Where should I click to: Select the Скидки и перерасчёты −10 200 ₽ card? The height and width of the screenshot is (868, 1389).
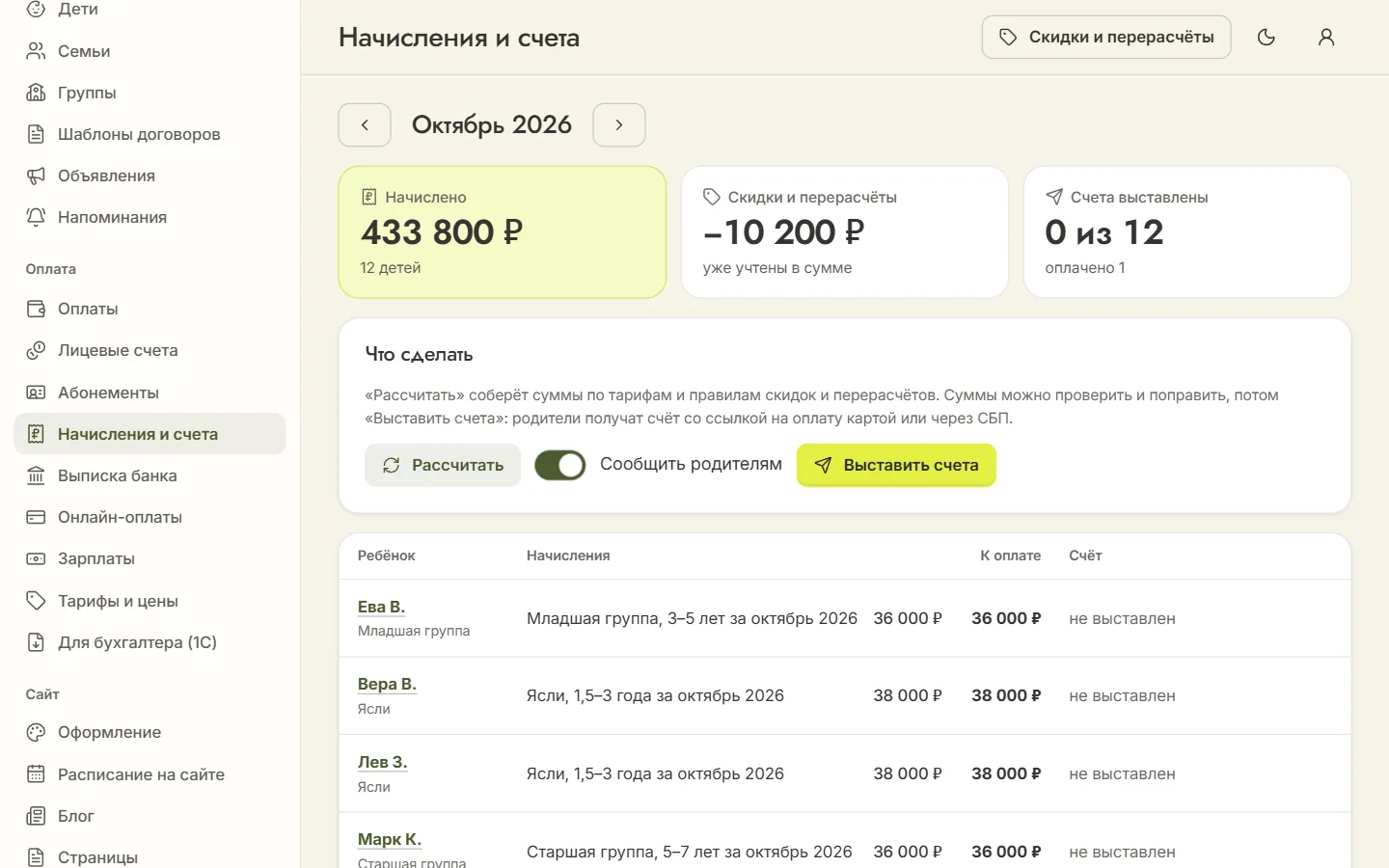coord(845,232)
